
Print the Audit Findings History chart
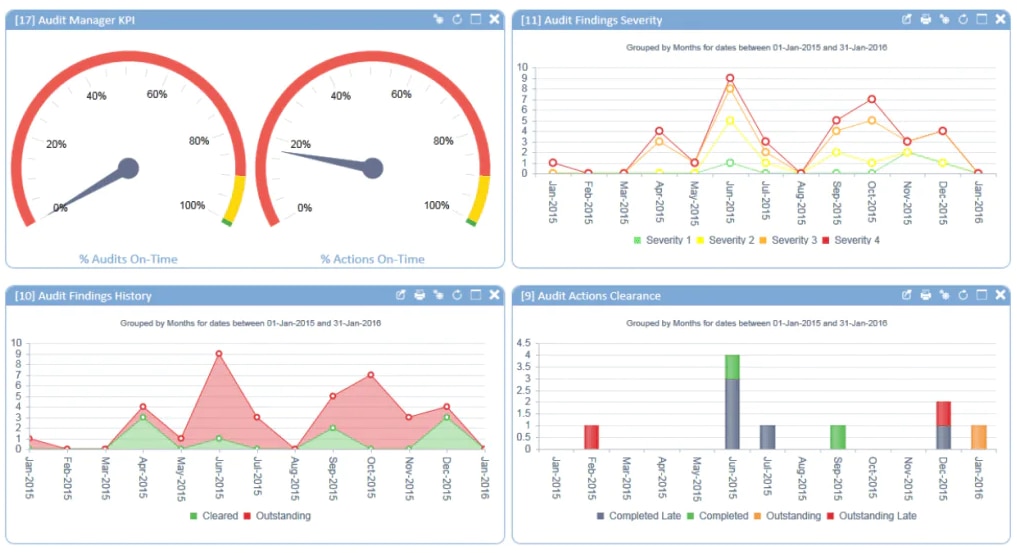pyautogui.click(x=420, y=295)
